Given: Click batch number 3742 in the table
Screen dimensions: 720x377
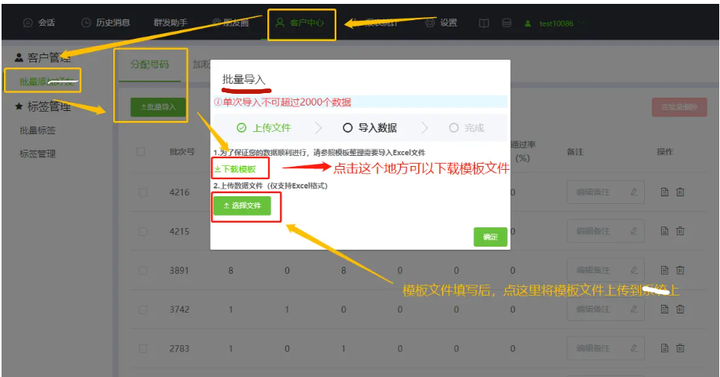Looking at the screenshot, I should [179, 309].
